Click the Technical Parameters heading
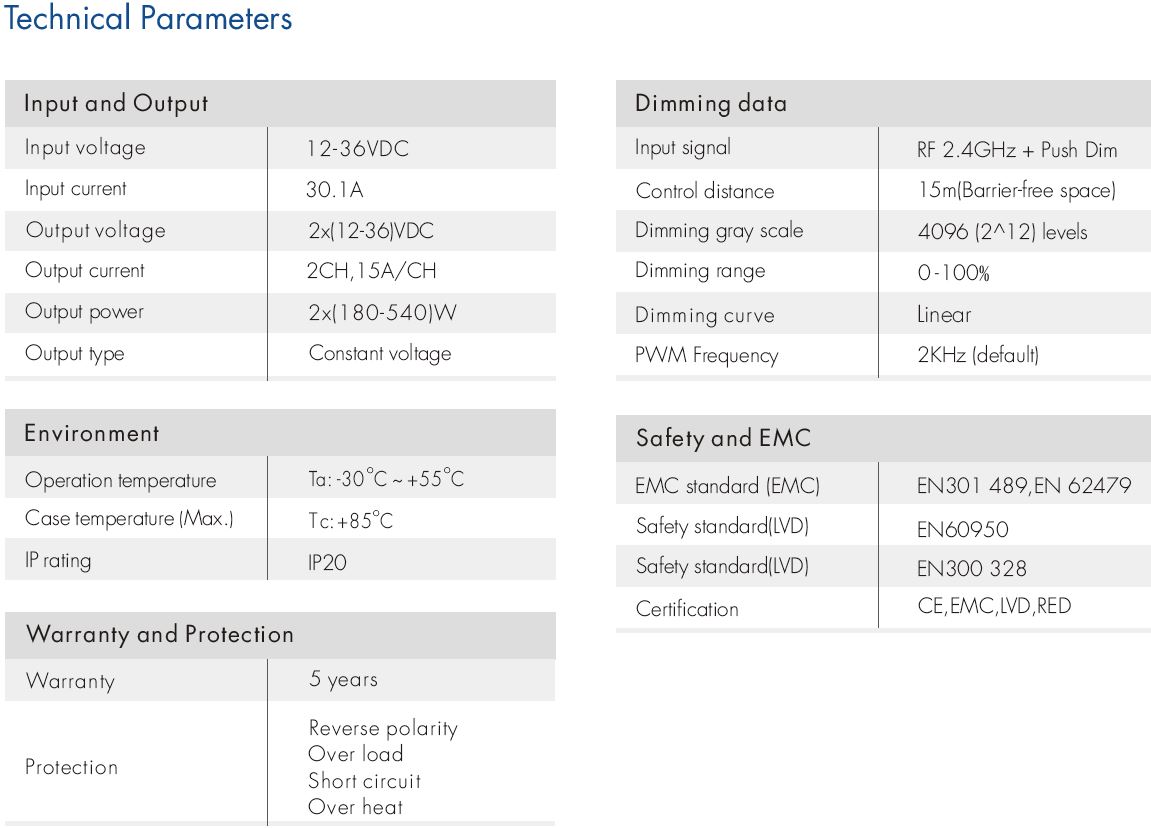Image resolution: width=1151 pixels, height=828 pixels. (x=148, y=19)
